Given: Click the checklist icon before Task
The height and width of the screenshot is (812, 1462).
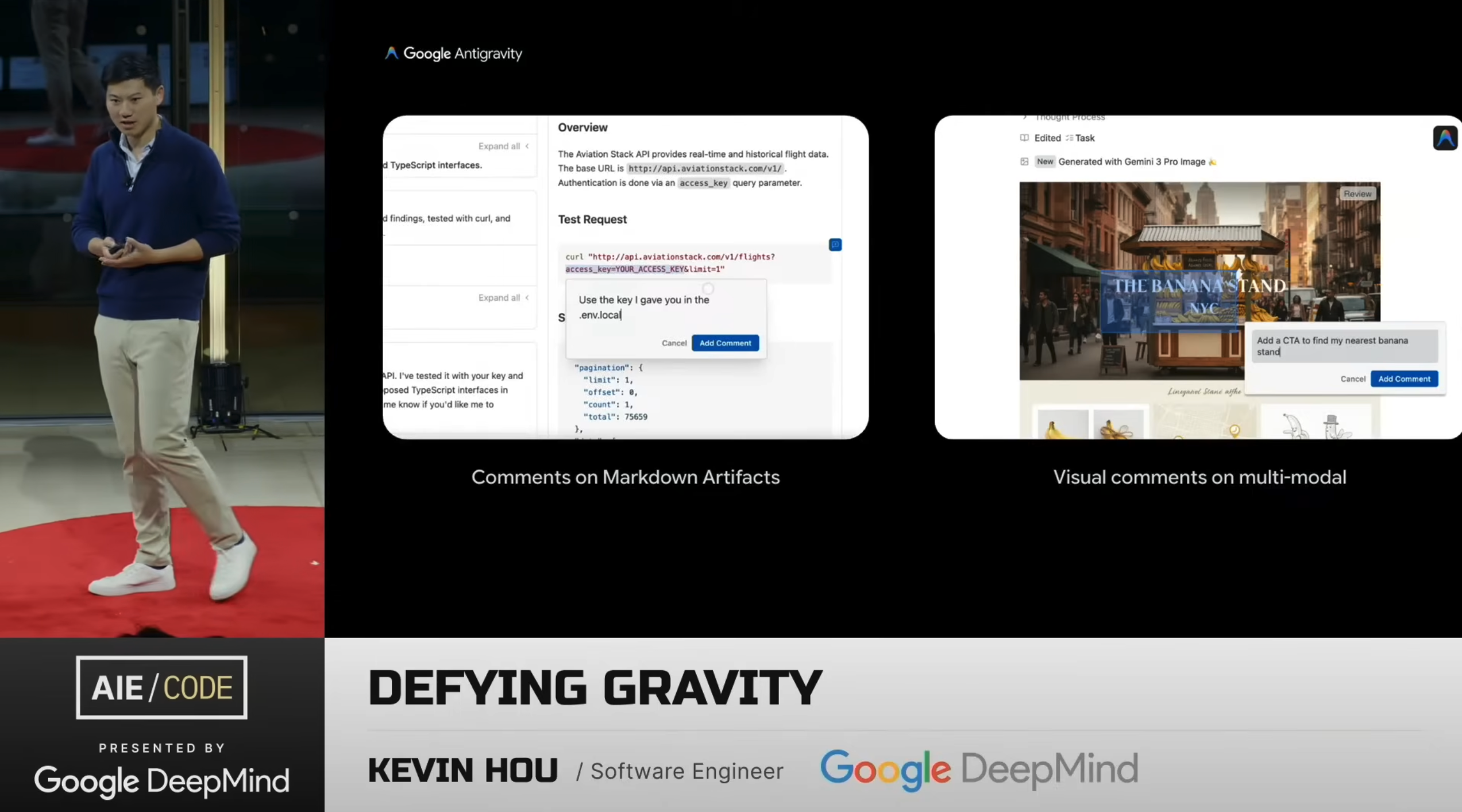Looking at the screenshot, I should point(1069,138).
